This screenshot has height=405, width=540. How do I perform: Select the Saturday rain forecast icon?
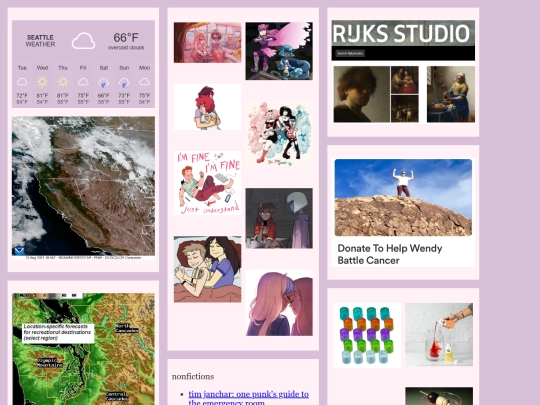click(103, 83)
